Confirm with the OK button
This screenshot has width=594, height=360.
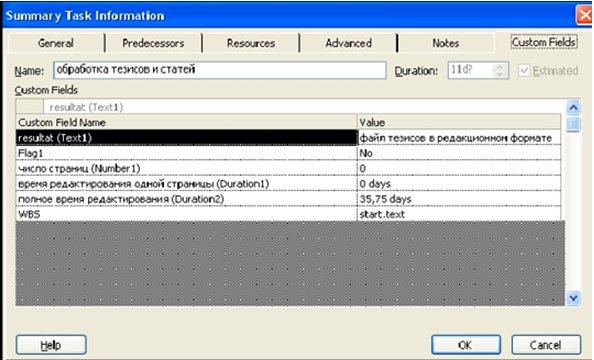click(466, 345)
